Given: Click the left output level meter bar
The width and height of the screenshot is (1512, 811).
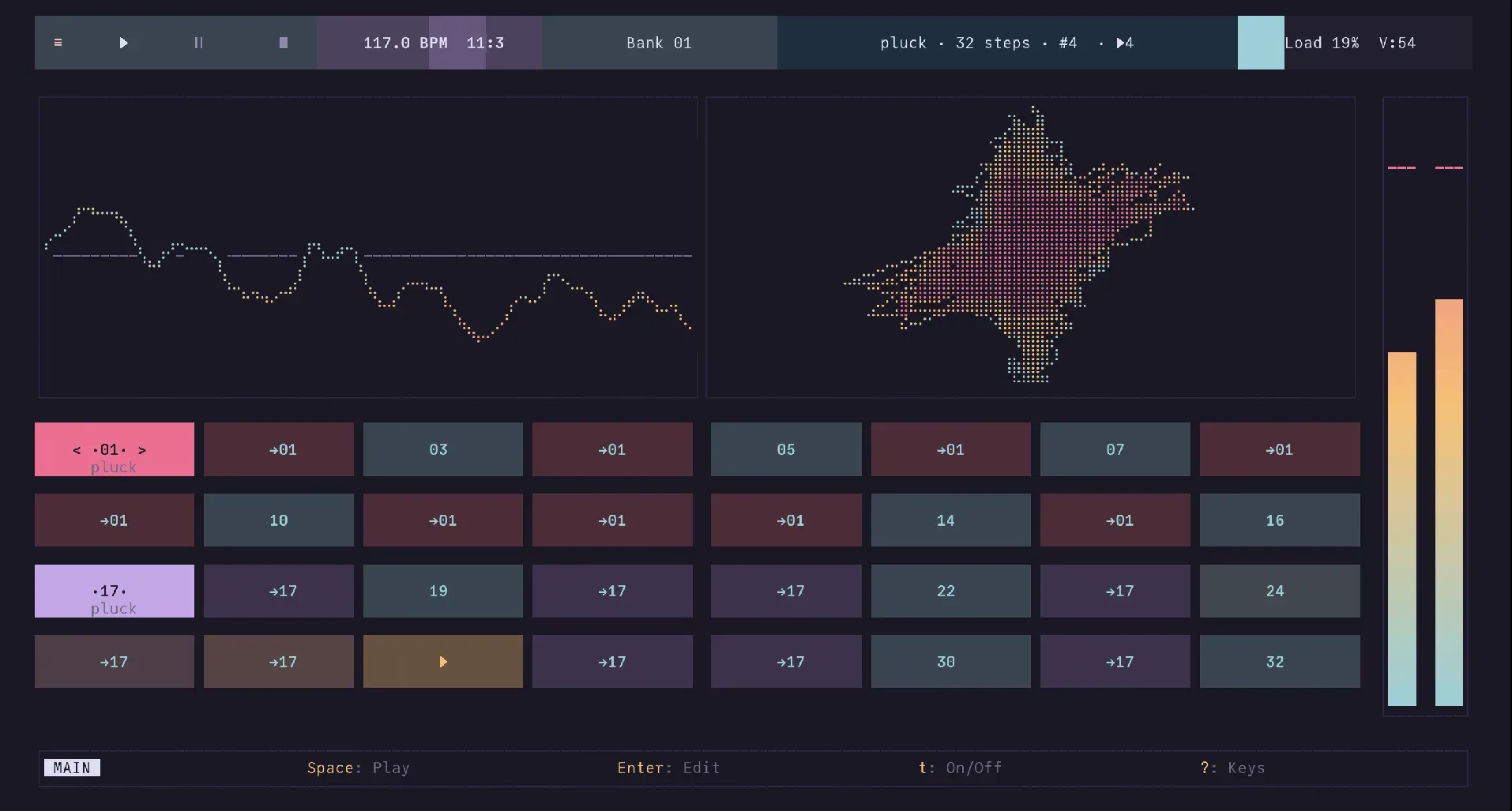Looking at the screenshot, I should pos(1402,529).
